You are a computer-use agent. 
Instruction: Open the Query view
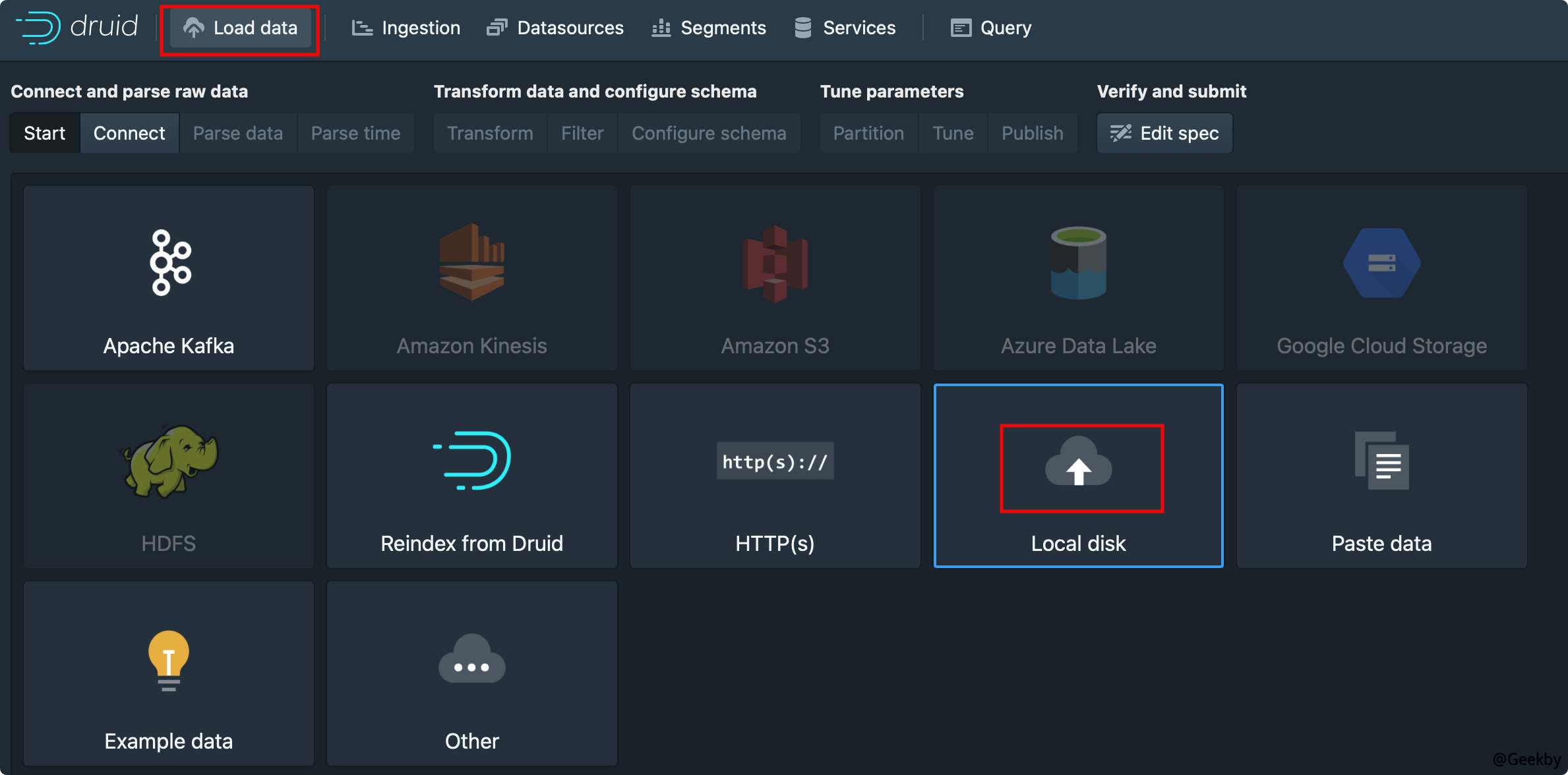coord(991,28)
